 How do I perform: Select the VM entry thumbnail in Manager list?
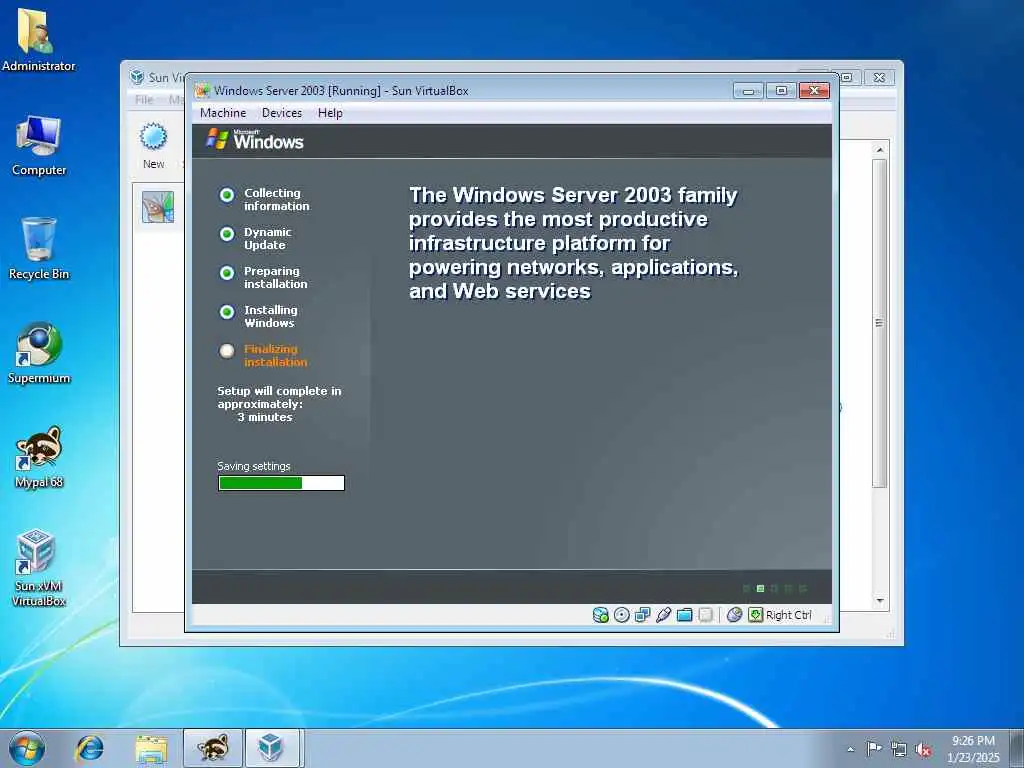158,206
